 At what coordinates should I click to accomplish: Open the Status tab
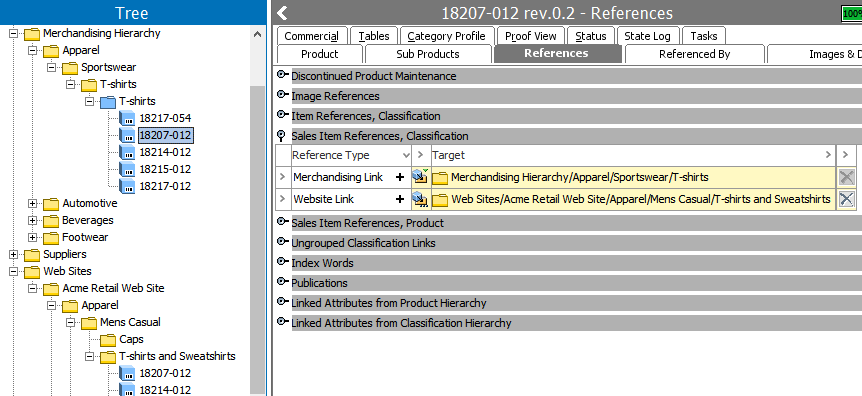(x=590, y=36)
